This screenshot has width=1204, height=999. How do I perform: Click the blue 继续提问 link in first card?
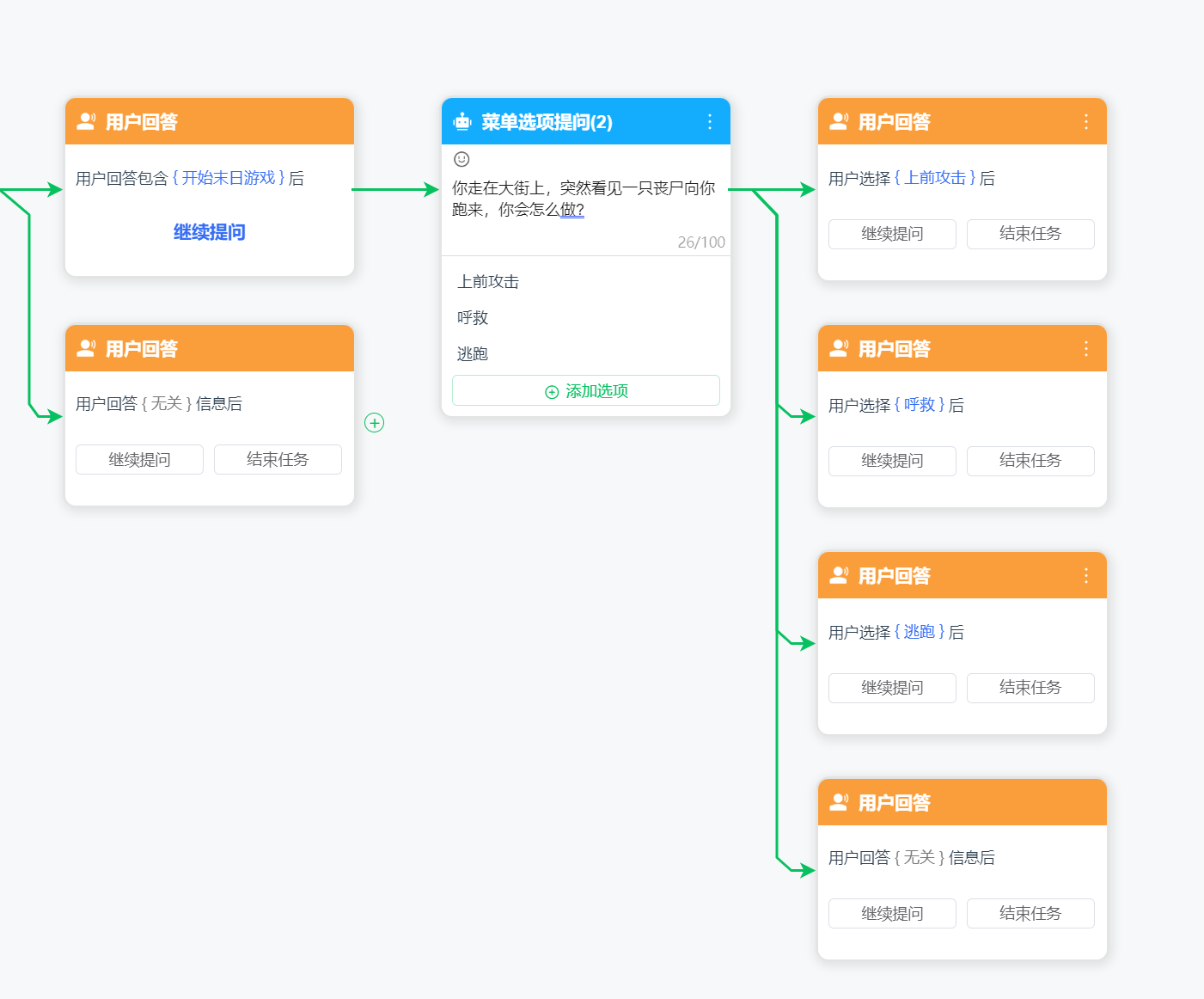click(x=210, y=232)
